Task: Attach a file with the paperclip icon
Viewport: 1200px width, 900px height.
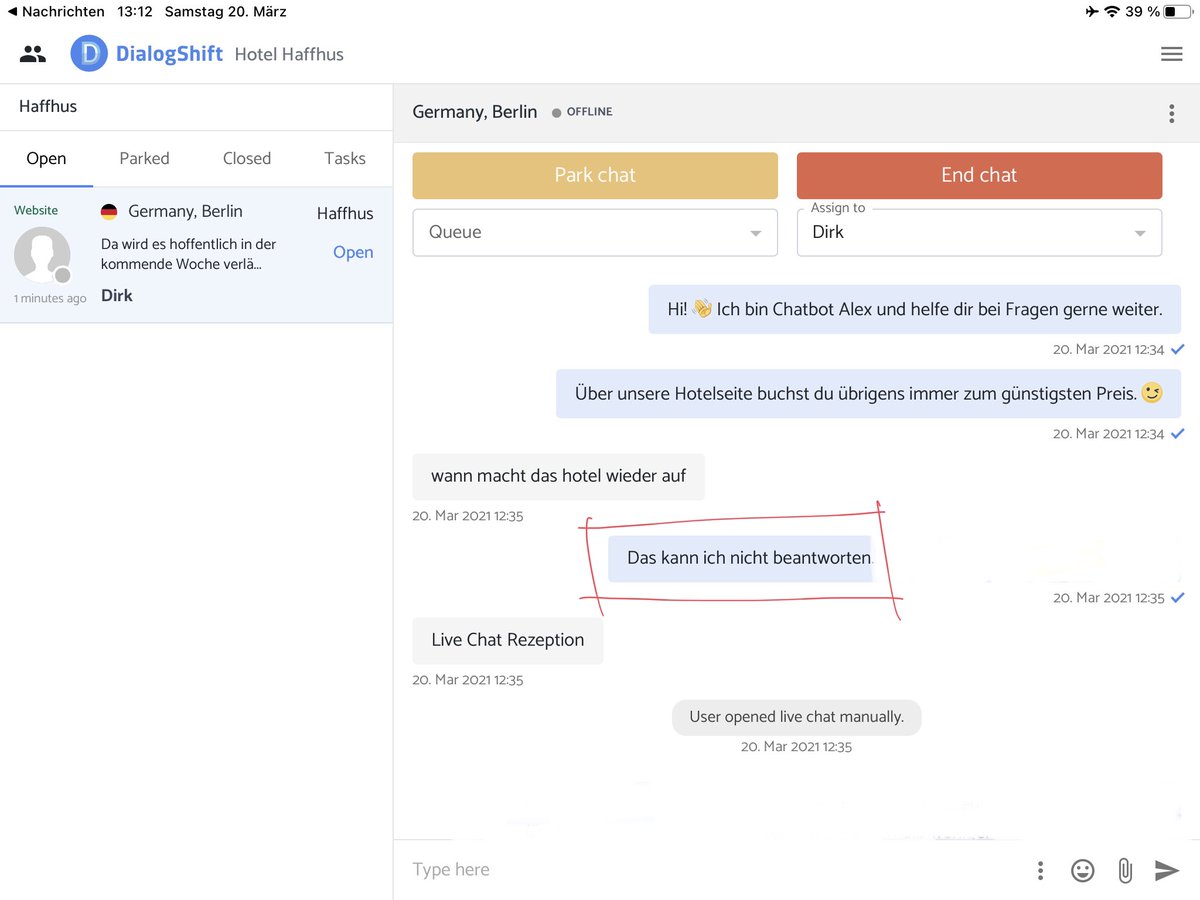Action: pos(1124,870)
